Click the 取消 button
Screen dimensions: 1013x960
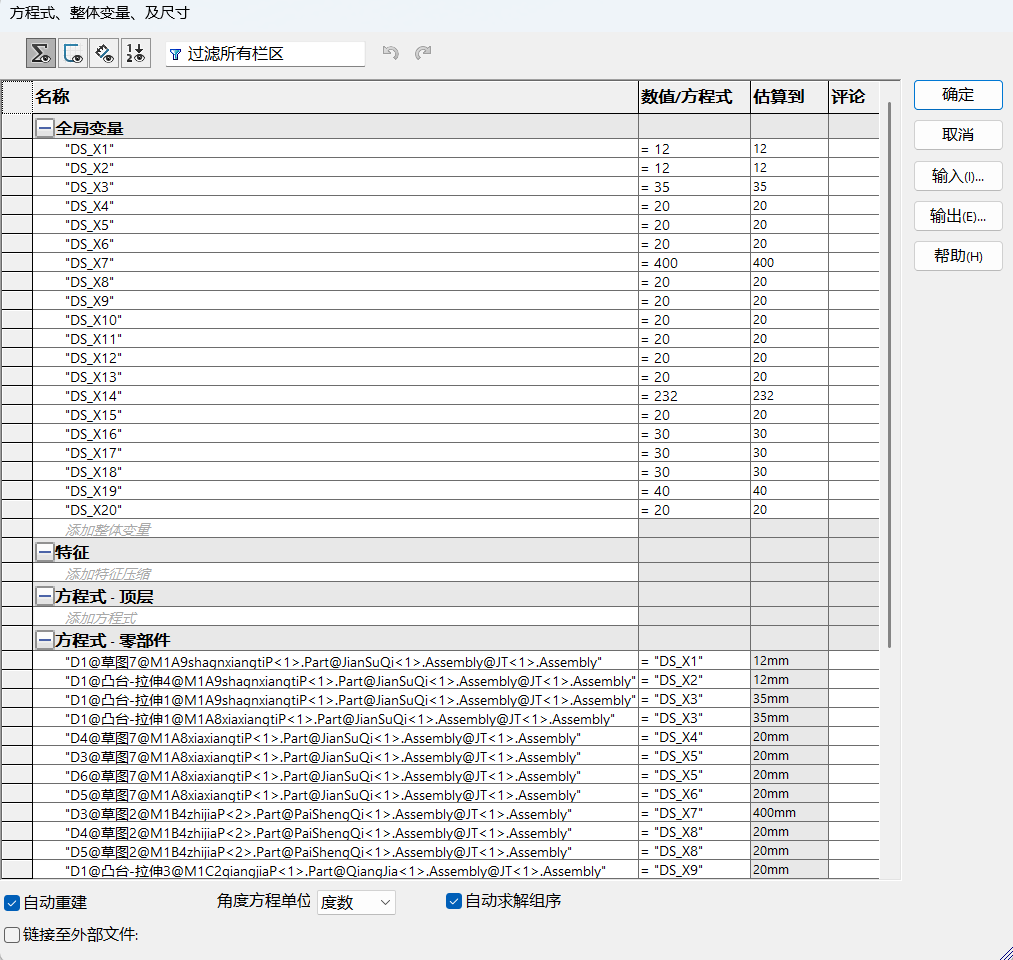click(958, 135)
